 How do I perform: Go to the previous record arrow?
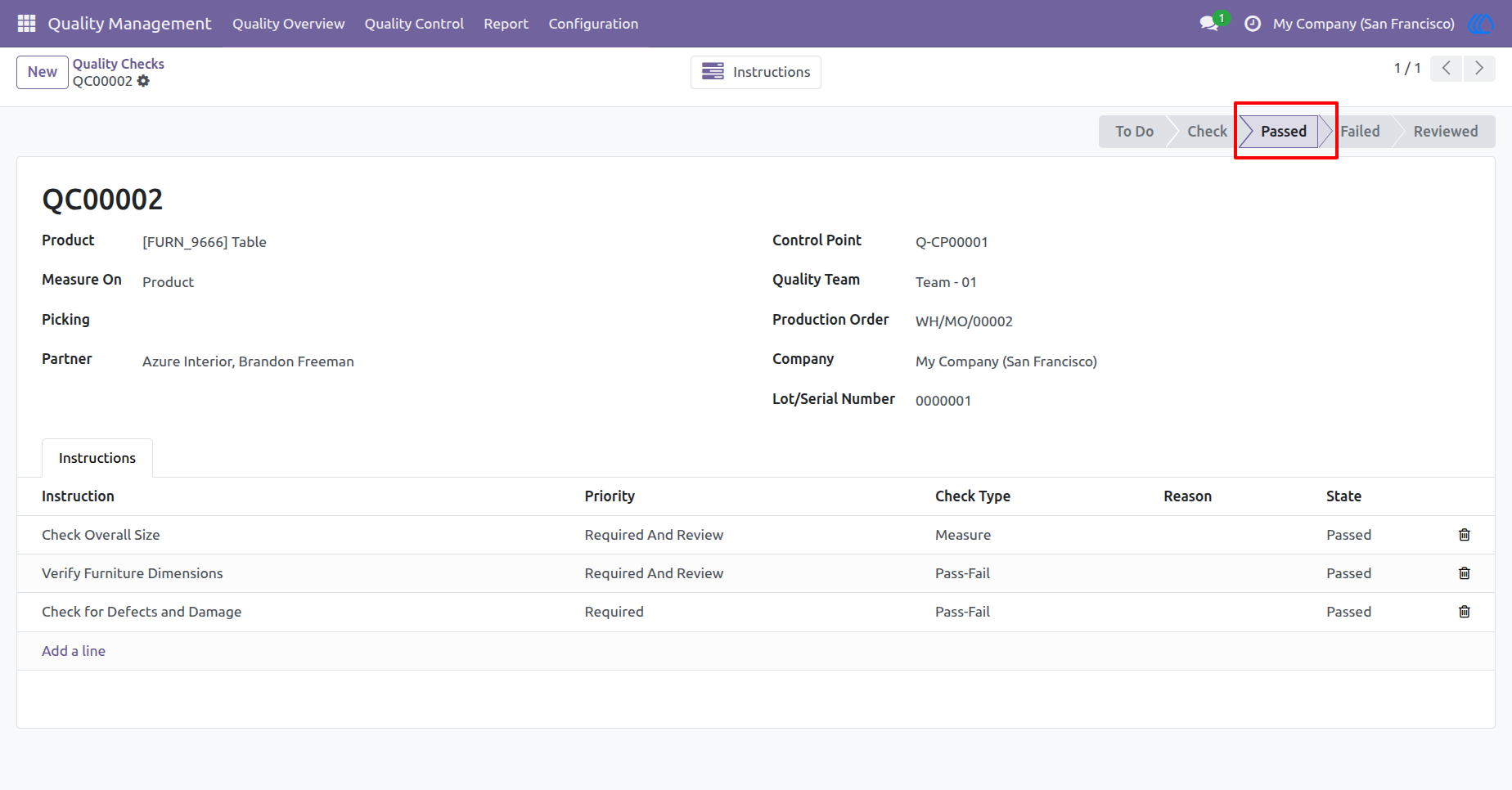pos(1447,69)
